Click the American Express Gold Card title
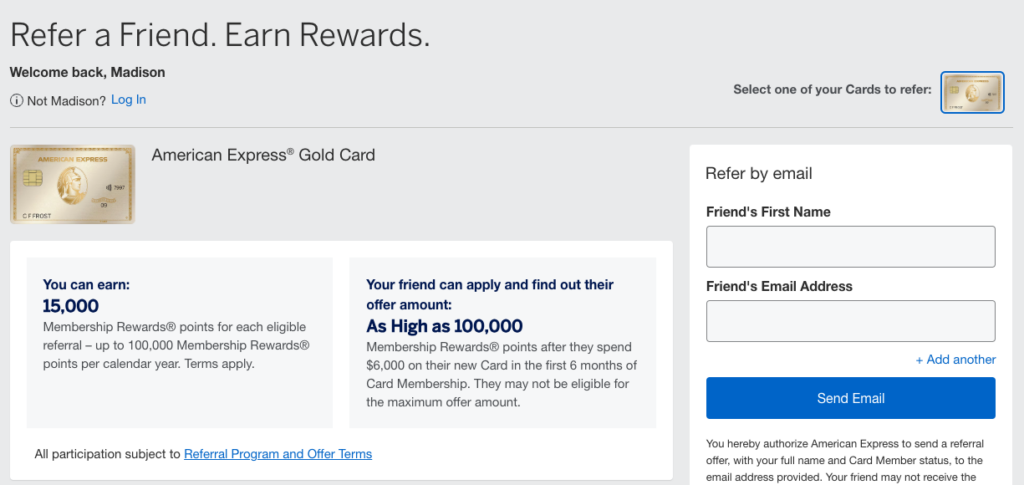Viewport: 1024px width, 485px height. pos(263,155)
